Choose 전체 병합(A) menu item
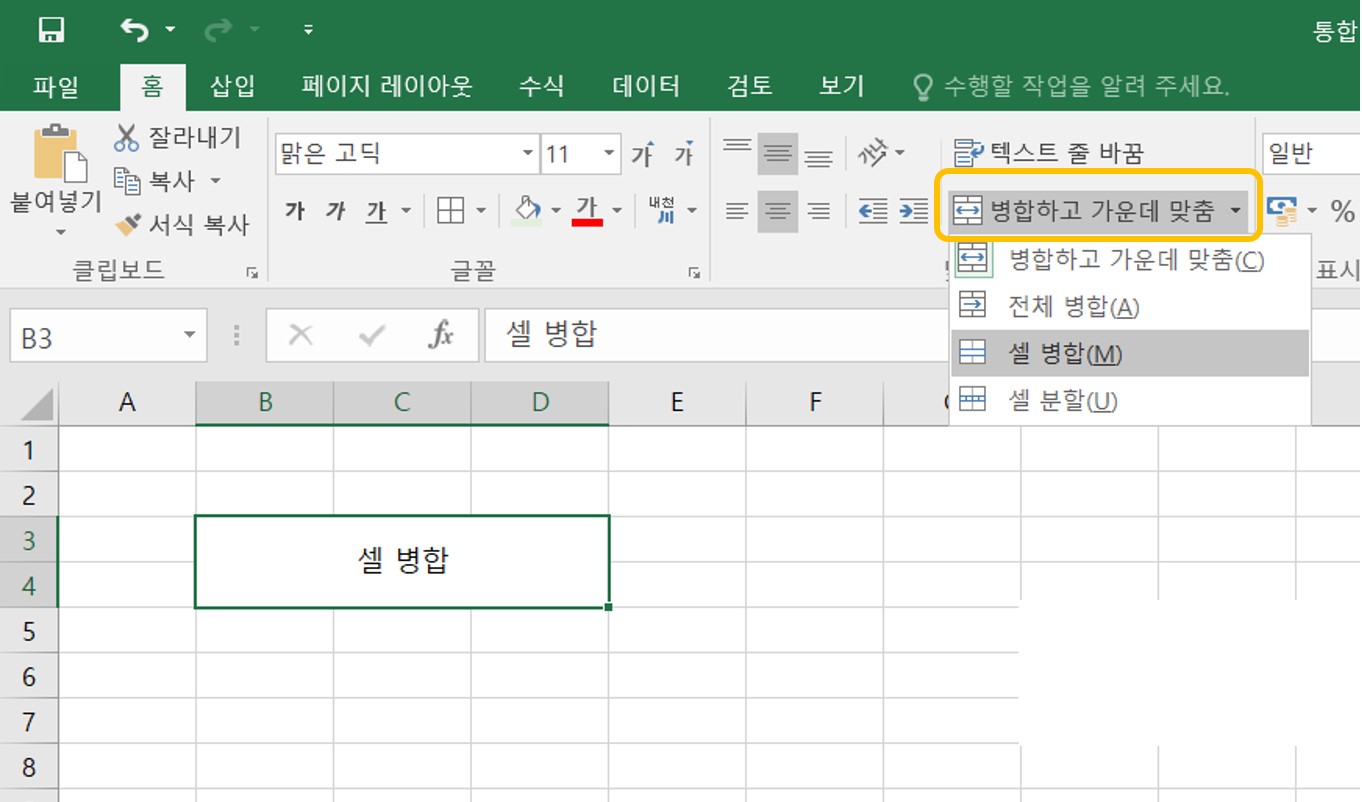Screen dimensions: 1362x802 point(1130,307)
